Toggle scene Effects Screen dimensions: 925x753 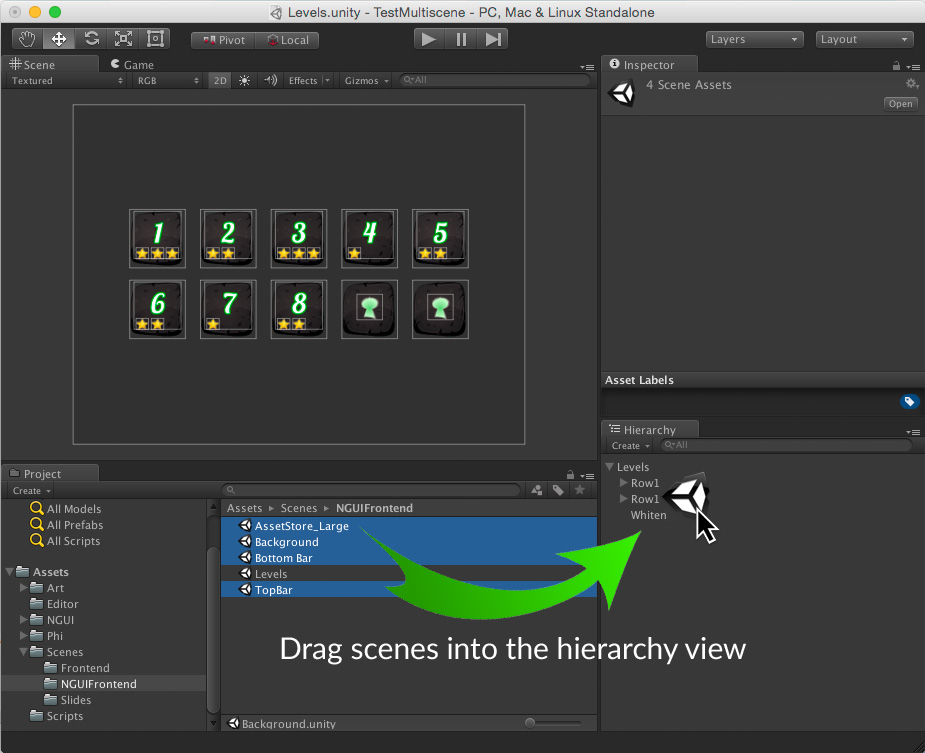tap(303, 80)
